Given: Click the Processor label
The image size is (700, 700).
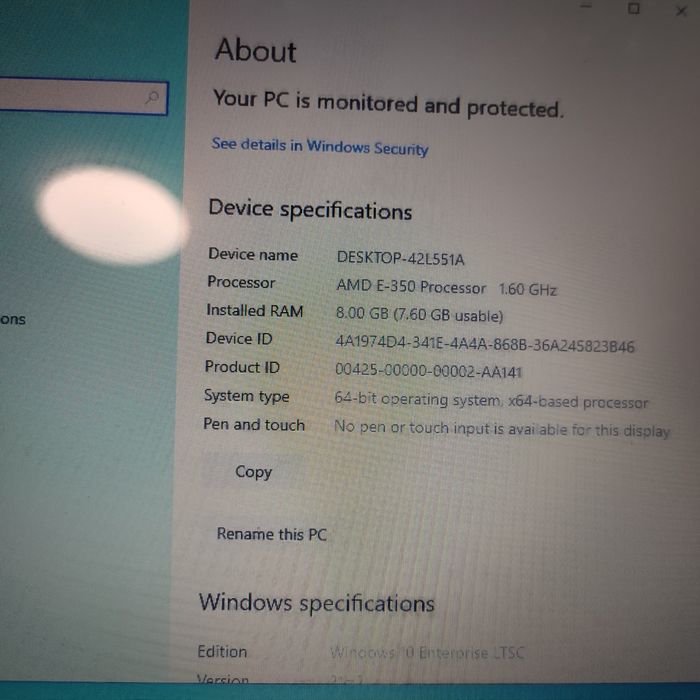Looking at the screenshot, I should (x=241, y=282).
